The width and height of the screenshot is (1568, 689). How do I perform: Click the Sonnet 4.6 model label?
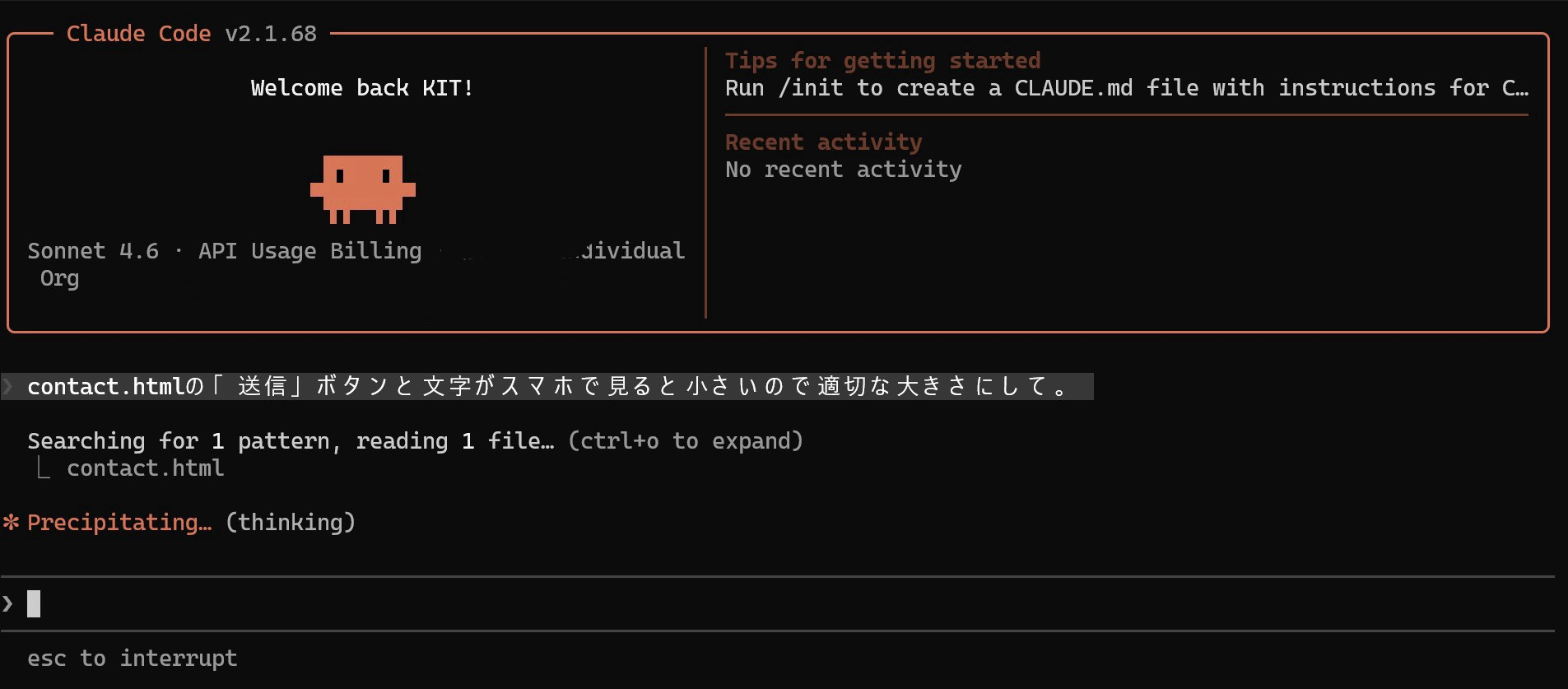(93, 251)
